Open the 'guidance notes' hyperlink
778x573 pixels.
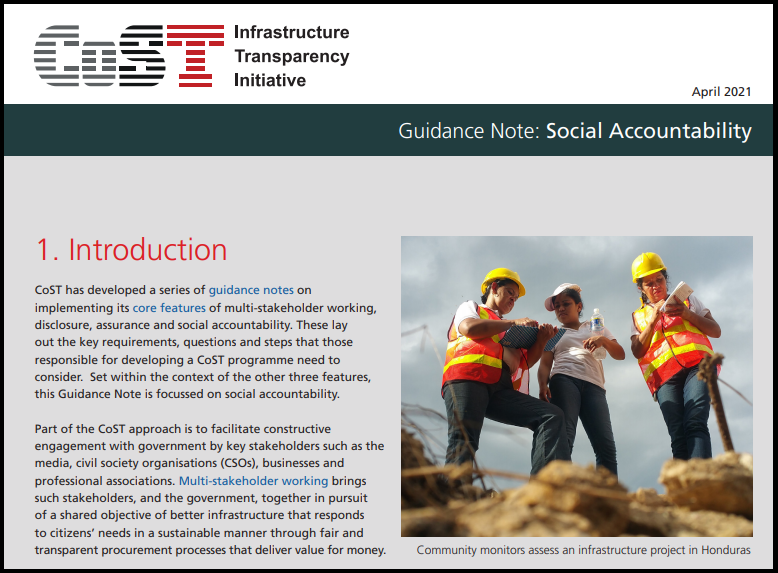click(x=251, y=290)
